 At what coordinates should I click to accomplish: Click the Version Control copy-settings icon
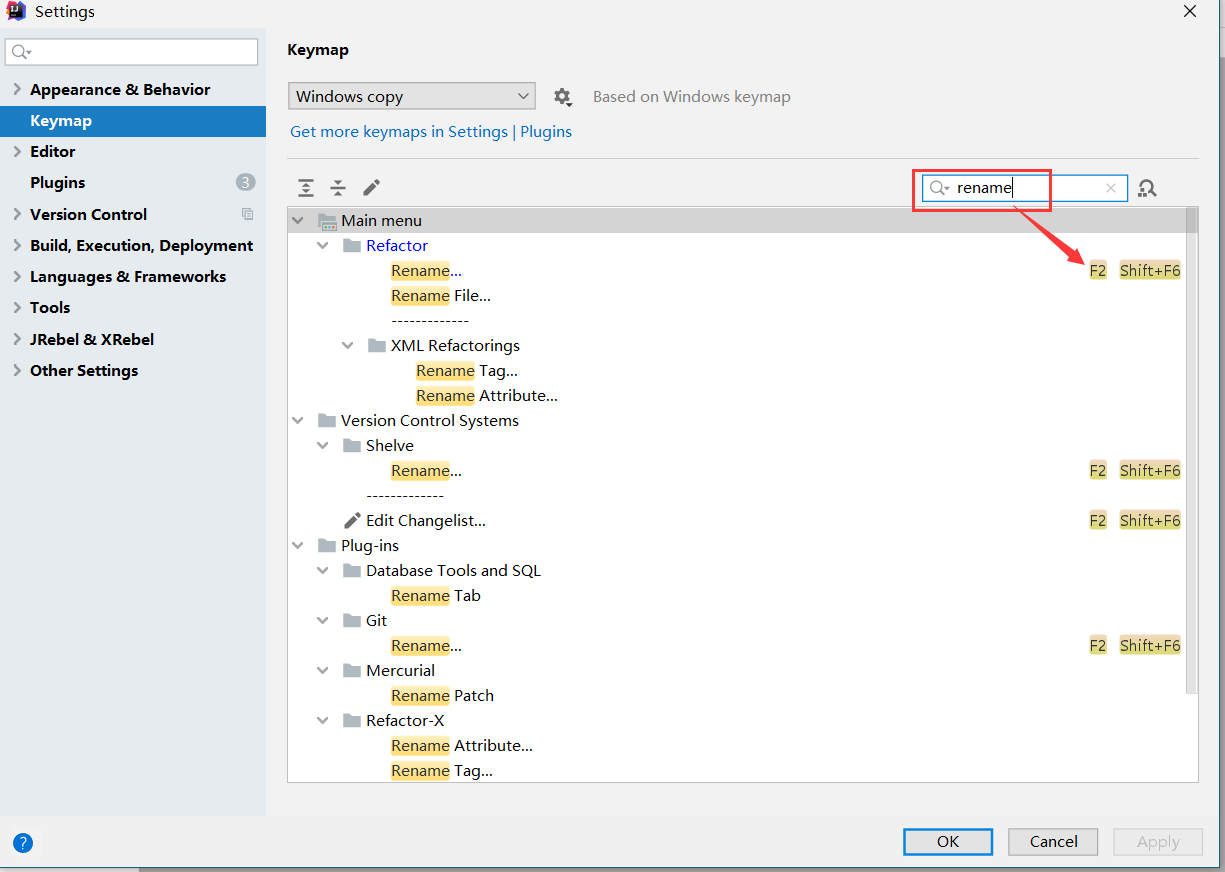tap(247, 214)
